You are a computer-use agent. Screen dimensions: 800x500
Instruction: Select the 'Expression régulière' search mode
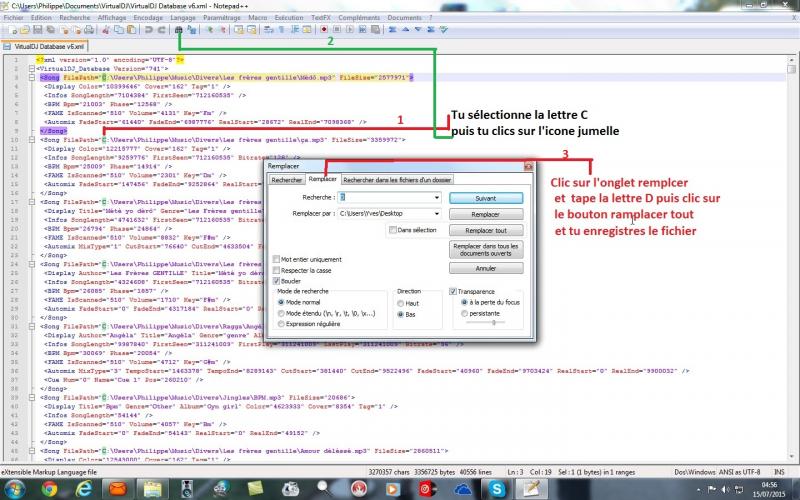[x=279, y=326]
